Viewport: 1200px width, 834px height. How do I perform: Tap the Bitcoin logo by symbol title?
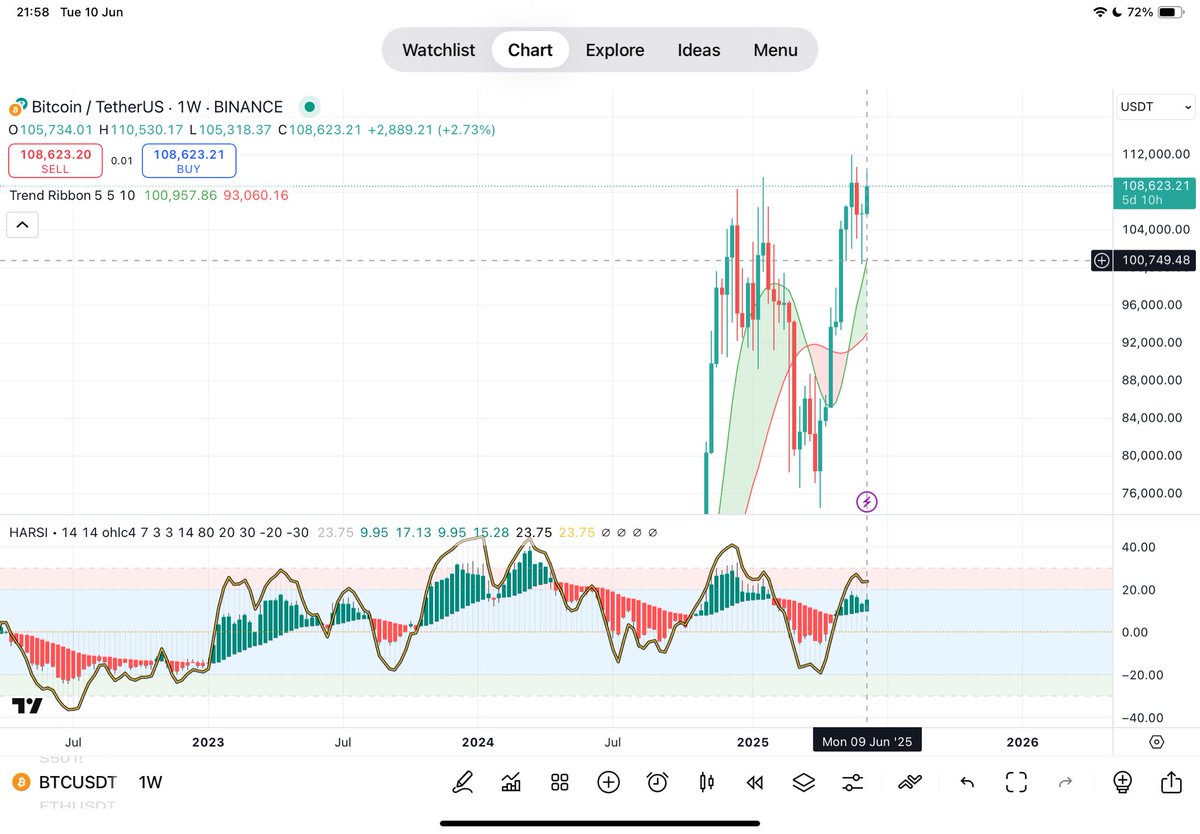(17, 107)
